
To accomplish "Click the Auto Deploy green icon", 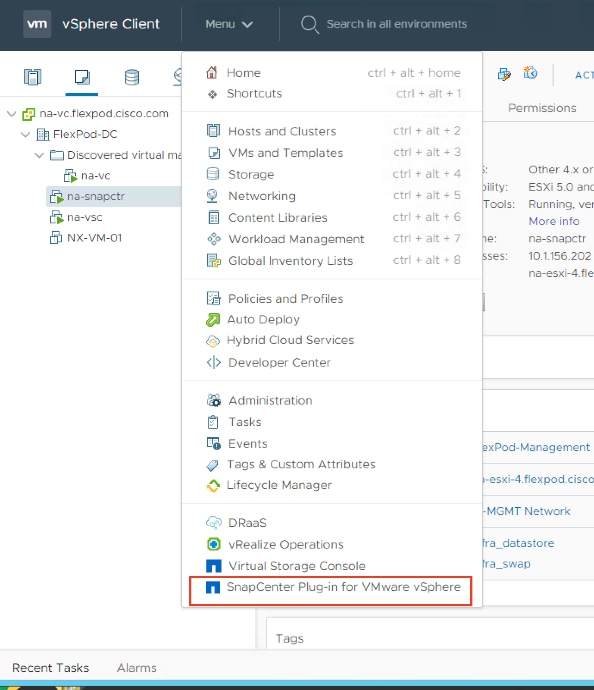I will point(213,319).
